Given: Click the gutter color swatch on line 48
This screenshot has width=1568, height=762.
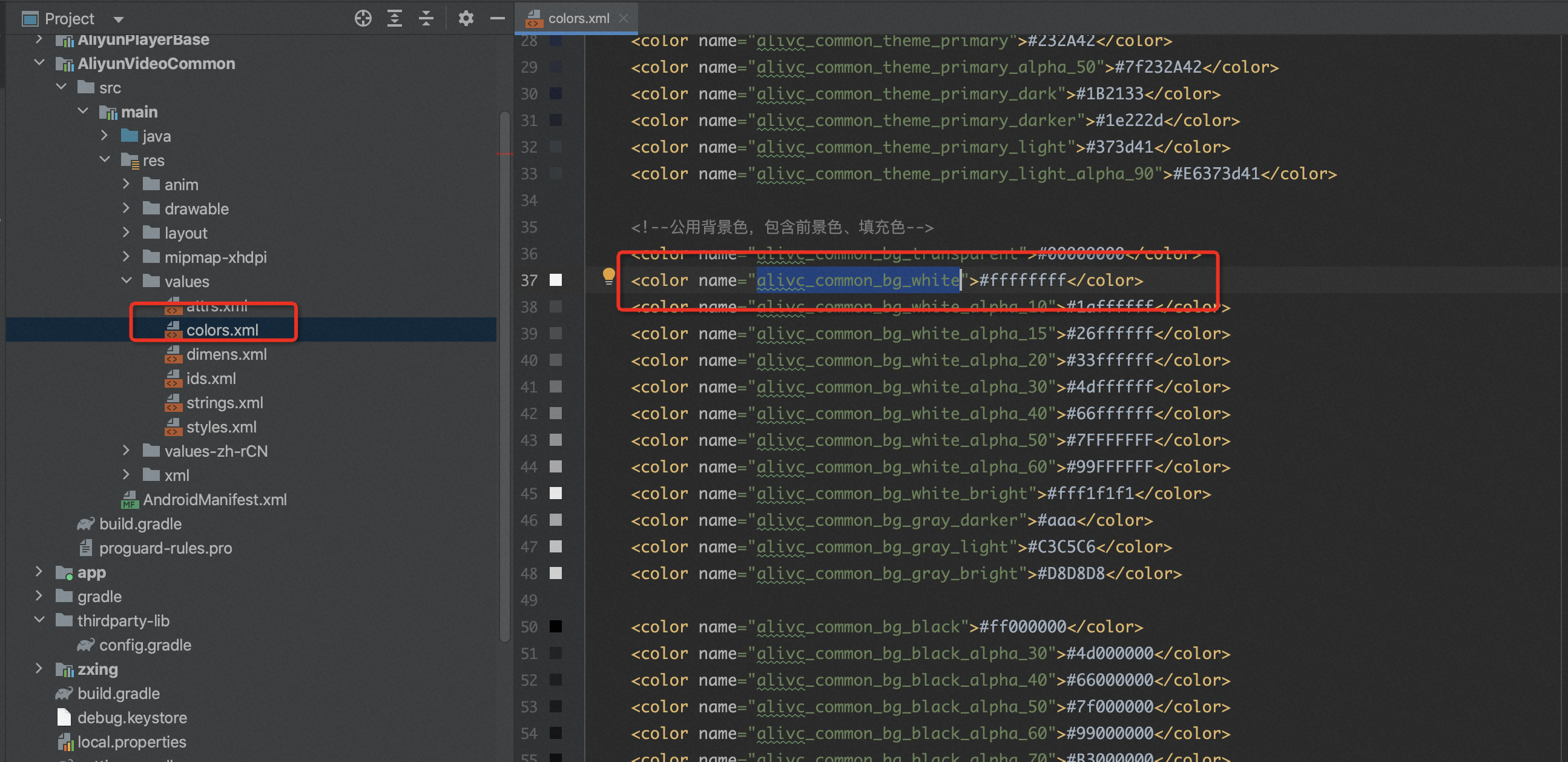Looking at the screenshot, I should 556,573.
